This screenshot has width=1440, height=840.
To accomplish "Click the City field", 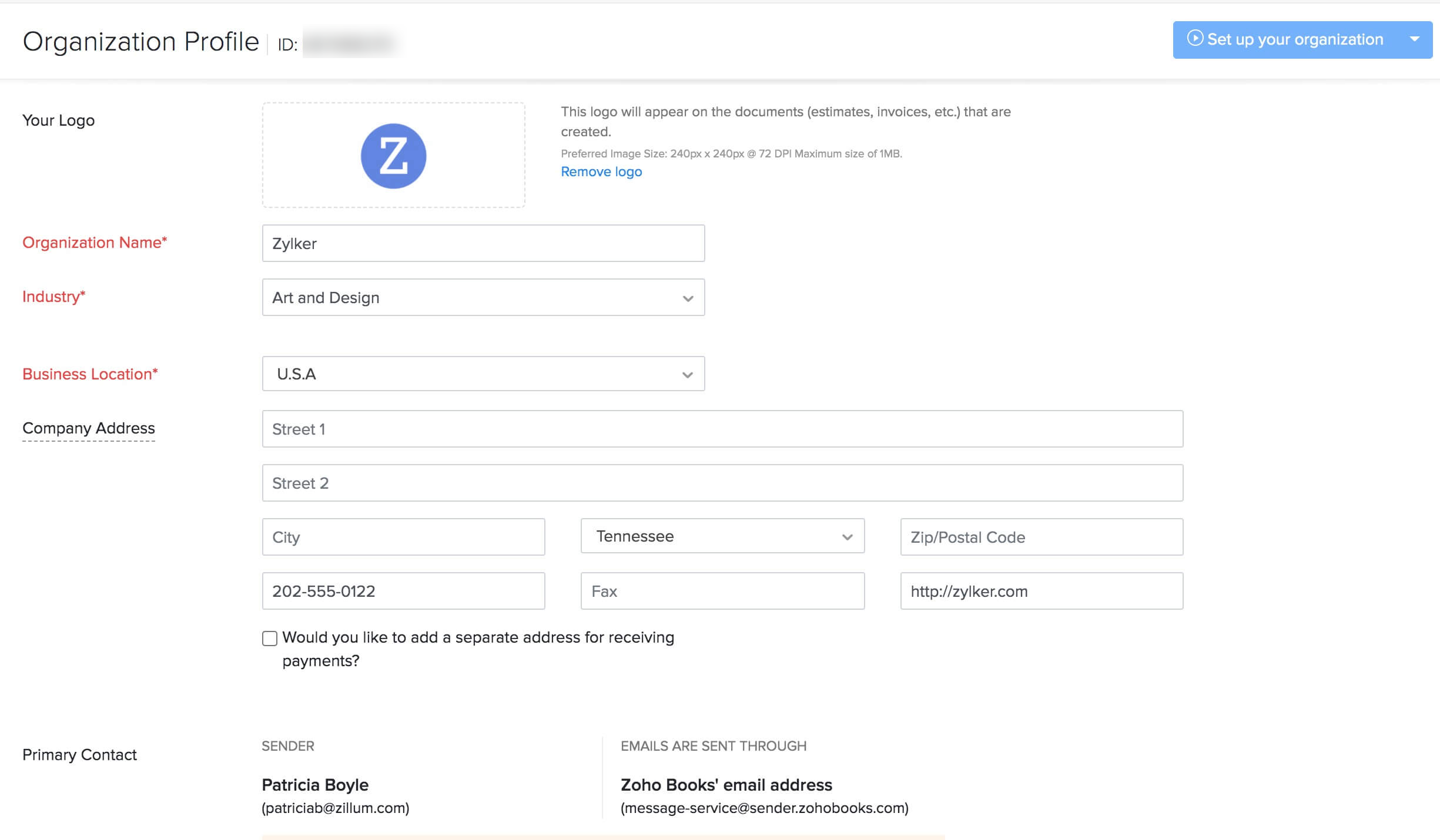I will pos(403,536).
